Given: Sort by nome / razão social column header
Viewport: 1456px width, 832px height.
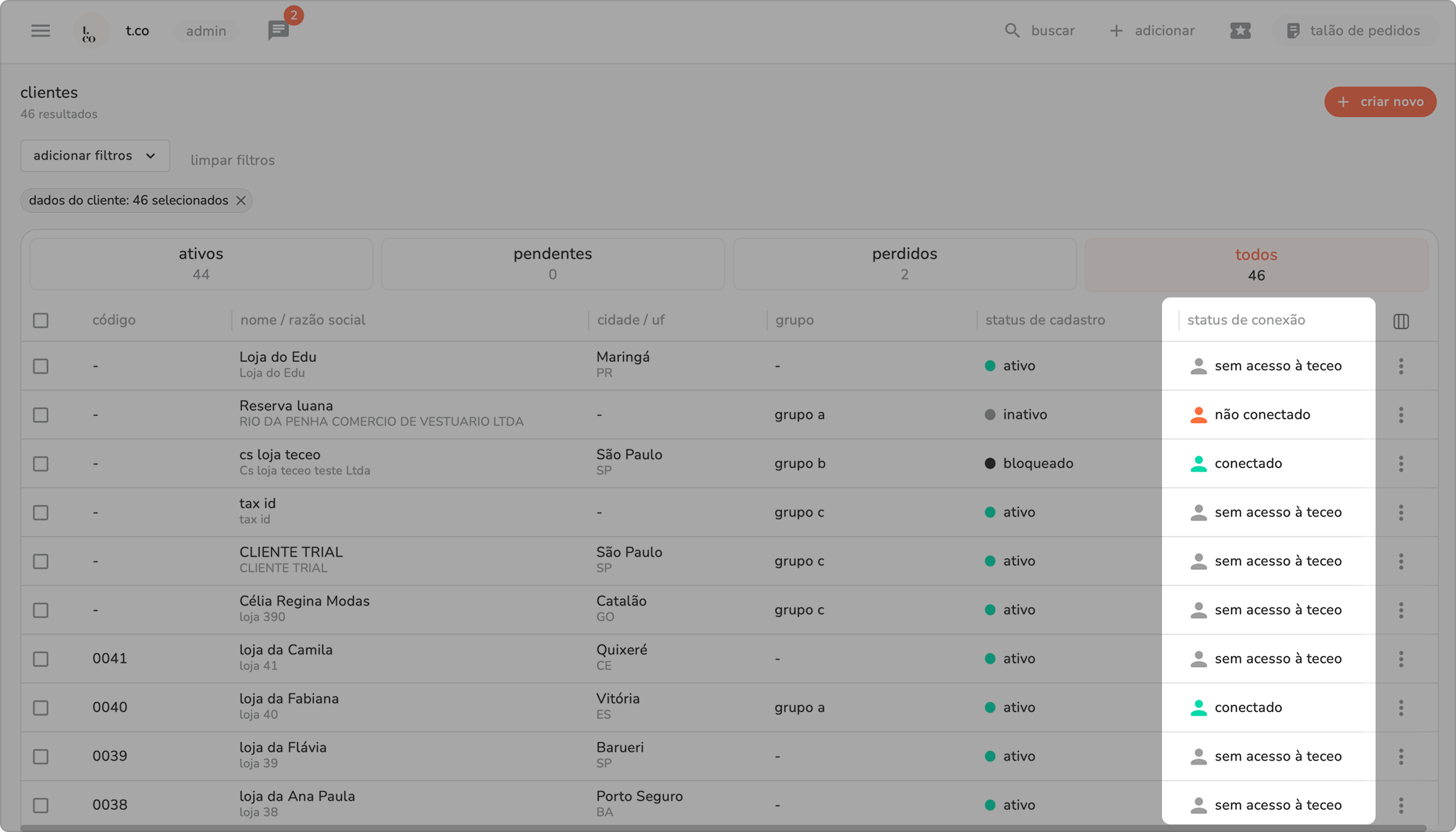Looking at the screenshot, I should [302, 320].
